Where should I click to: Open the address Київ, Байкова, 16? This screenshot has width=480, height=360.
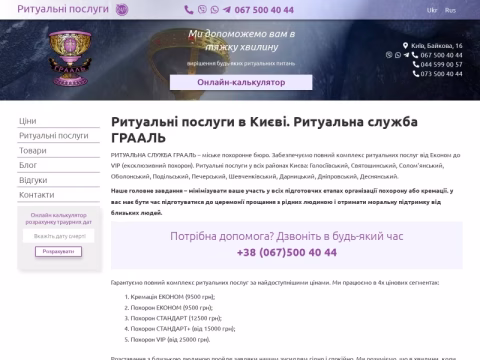tap(437, 46)
